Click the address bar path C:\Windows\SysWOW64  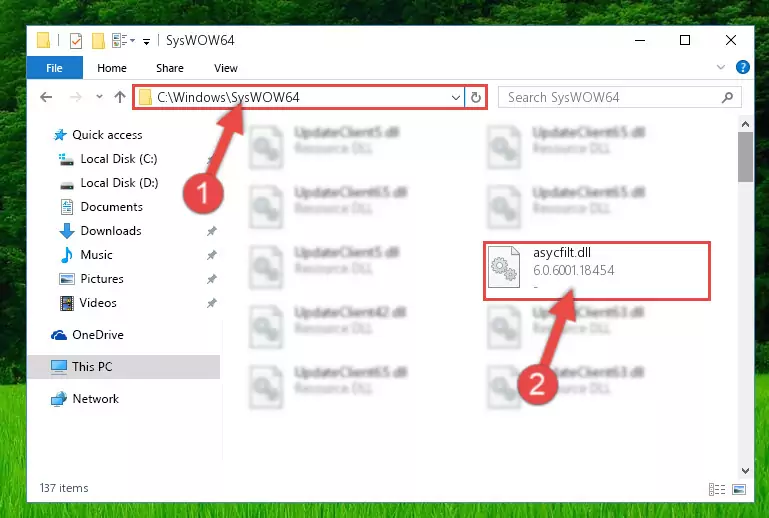pos(228,97)
